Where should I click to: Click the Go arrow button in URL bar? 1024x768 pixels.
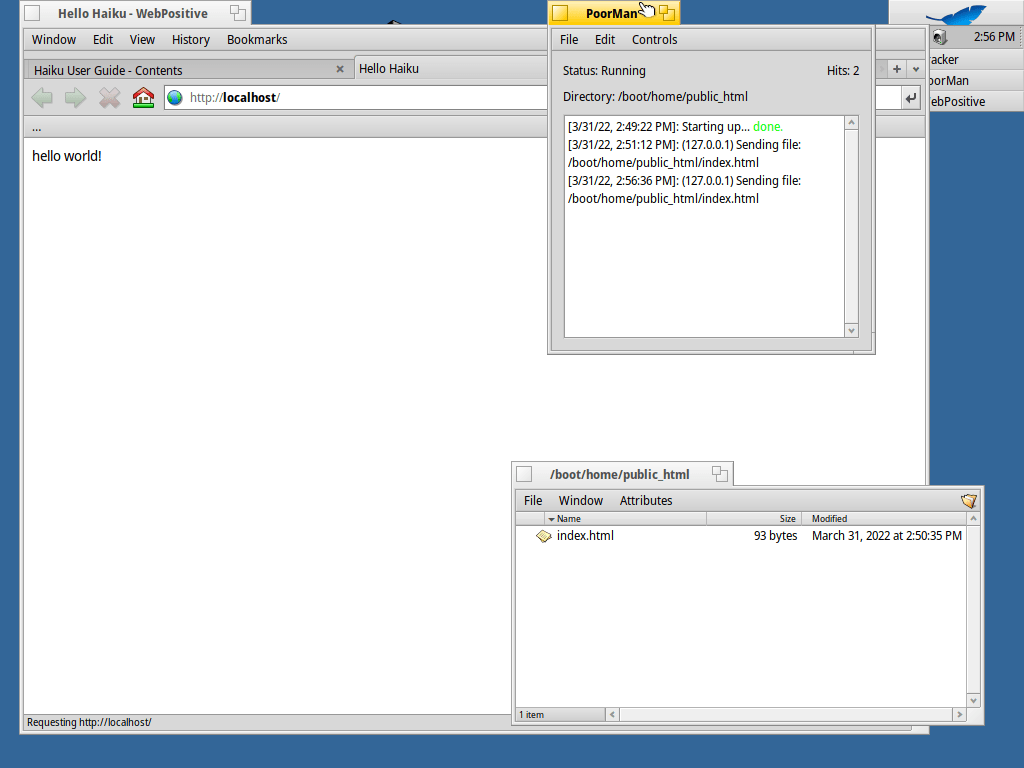910,99
